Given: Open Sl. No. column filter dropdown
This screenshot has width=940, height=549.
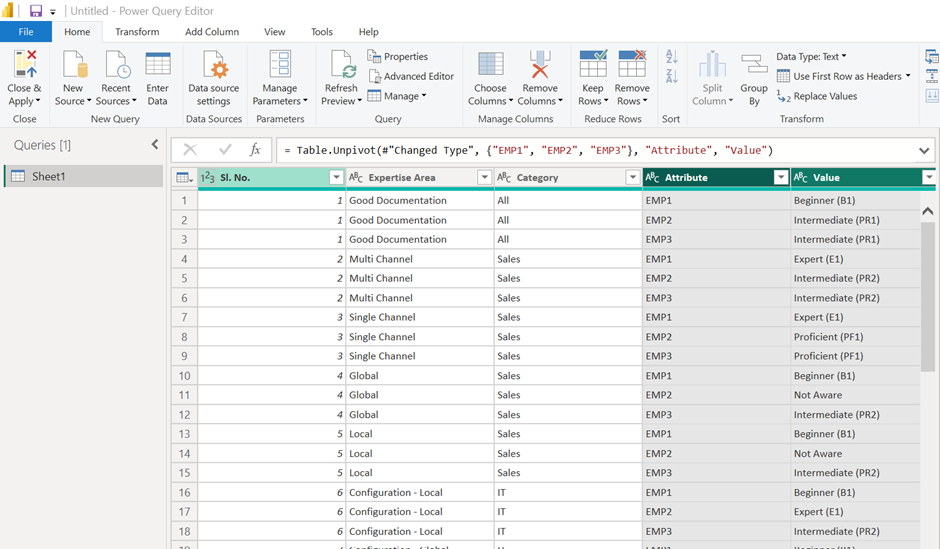Looking at the screenshot, I should tap(336, 177).
